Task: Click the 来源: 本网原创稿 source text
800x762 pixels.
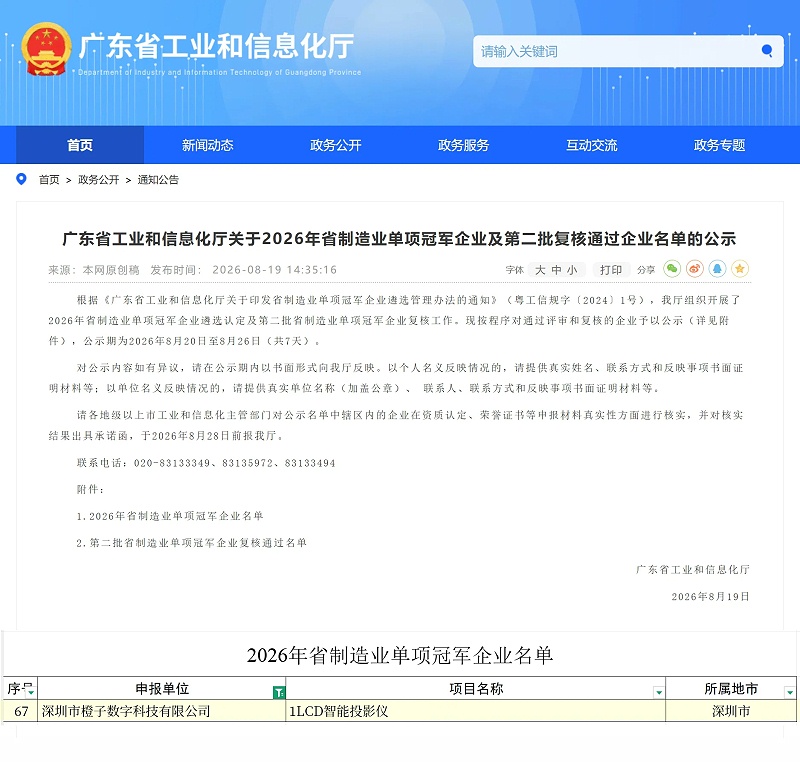Action: pos(94,270)
